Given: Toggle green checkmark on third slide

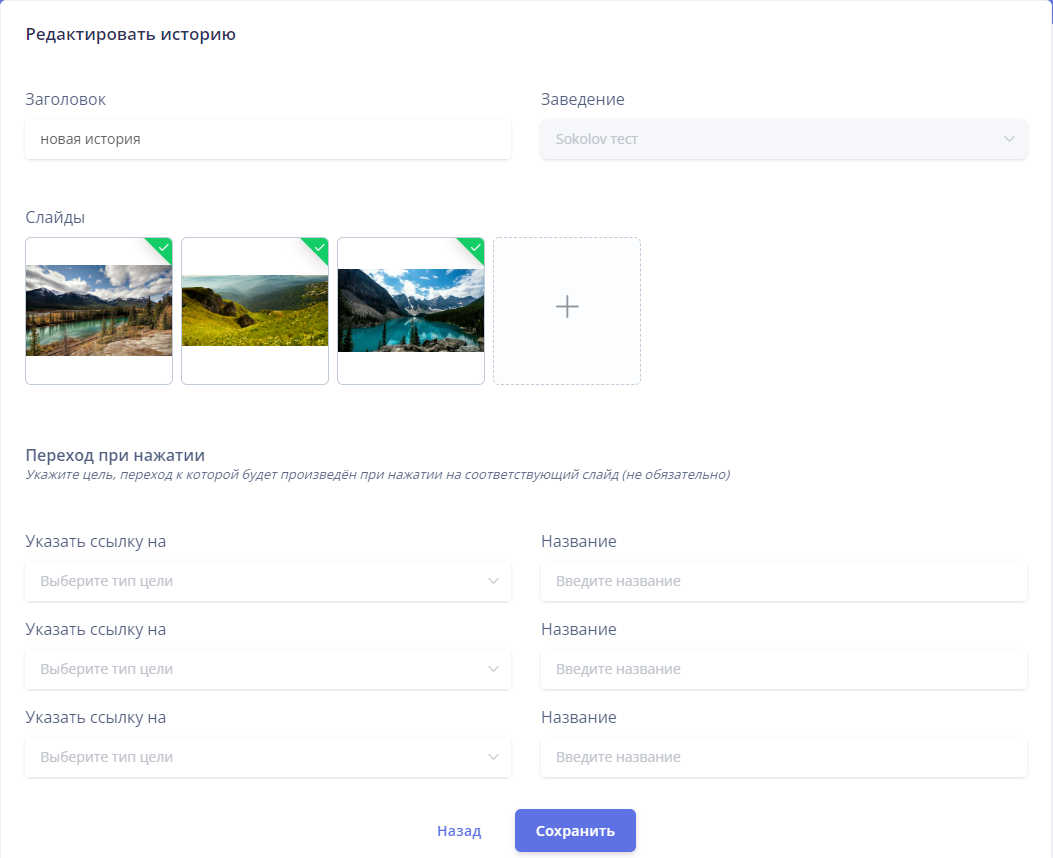Looking at the screenshot, I should [x=475, y=247].
